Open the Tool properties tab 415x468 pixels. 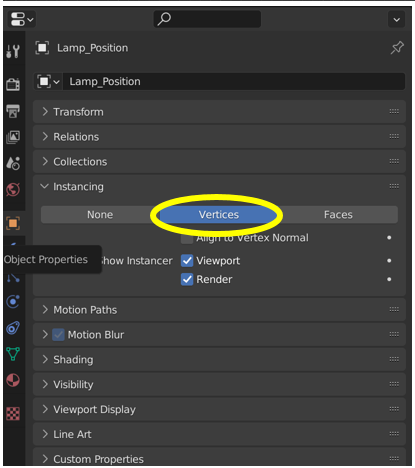tap(13, 51)
